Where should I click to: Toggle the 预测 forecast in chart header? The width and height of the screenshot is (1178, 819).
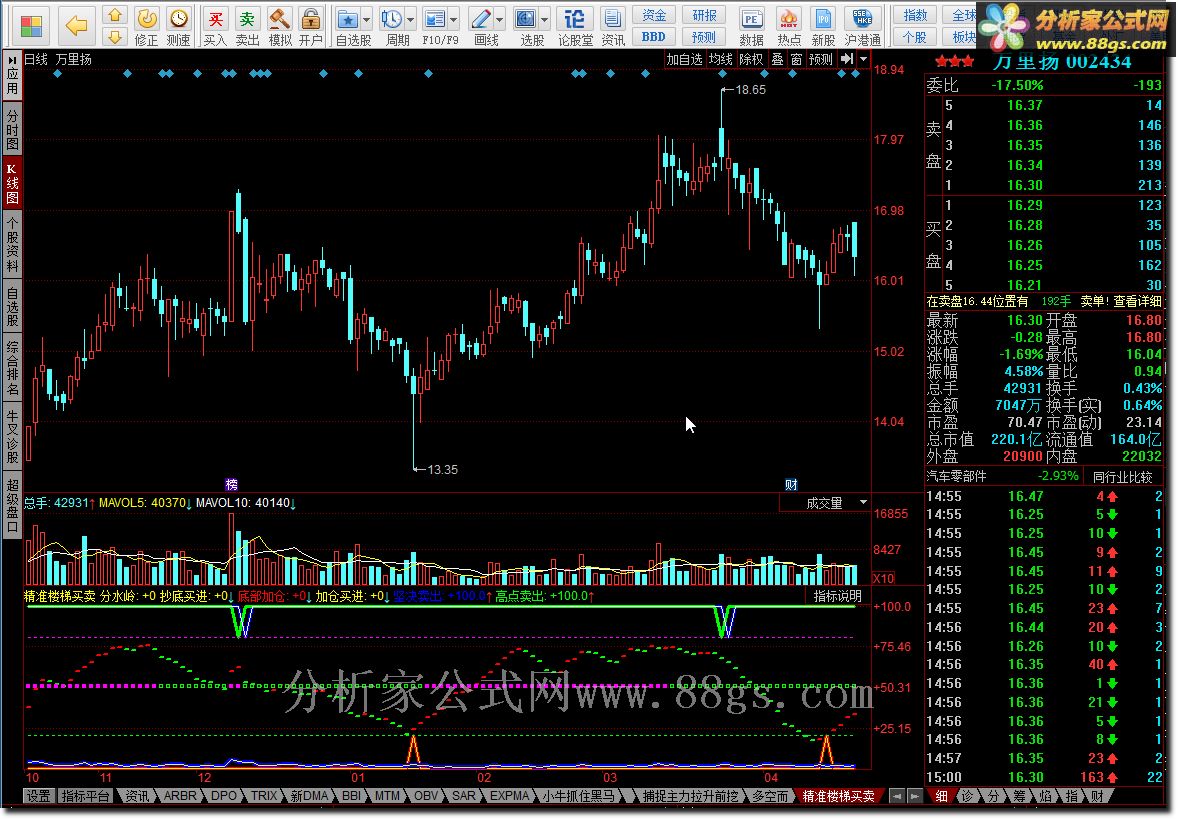pyautogui.click(x=820, y=59)
